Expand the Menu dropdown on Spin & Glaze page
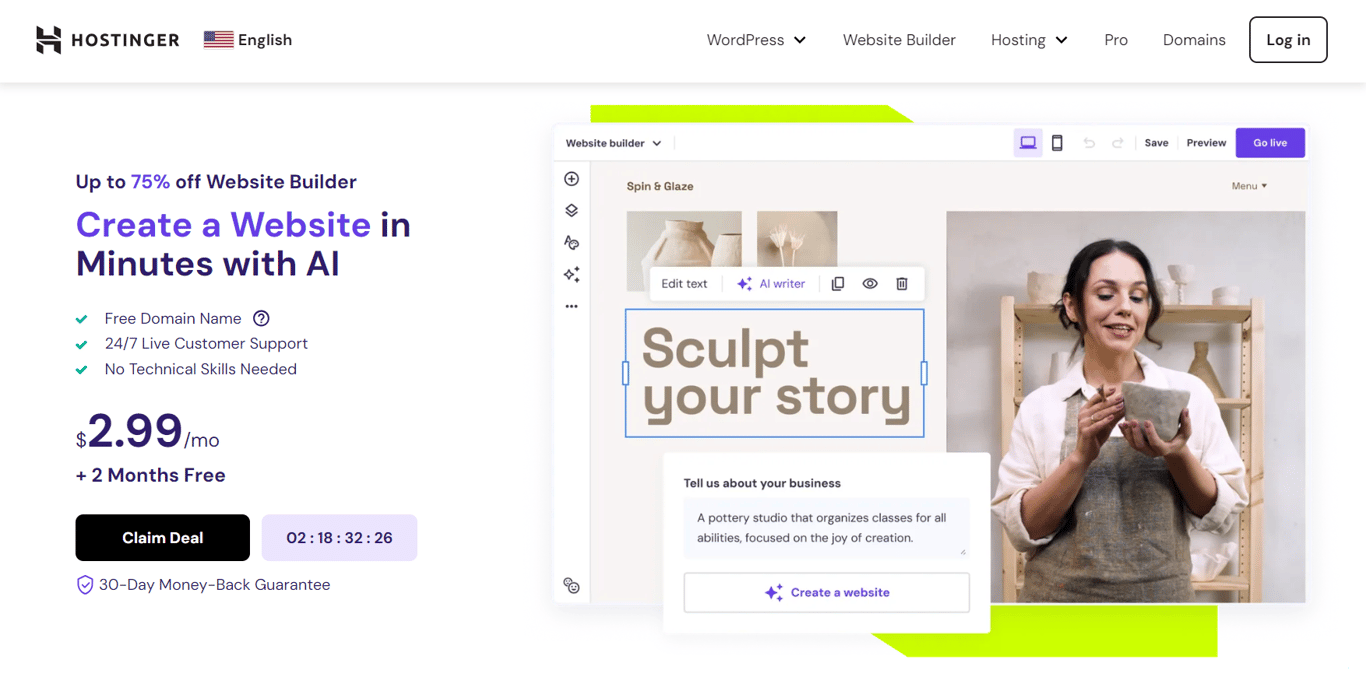 point(1249,186)
